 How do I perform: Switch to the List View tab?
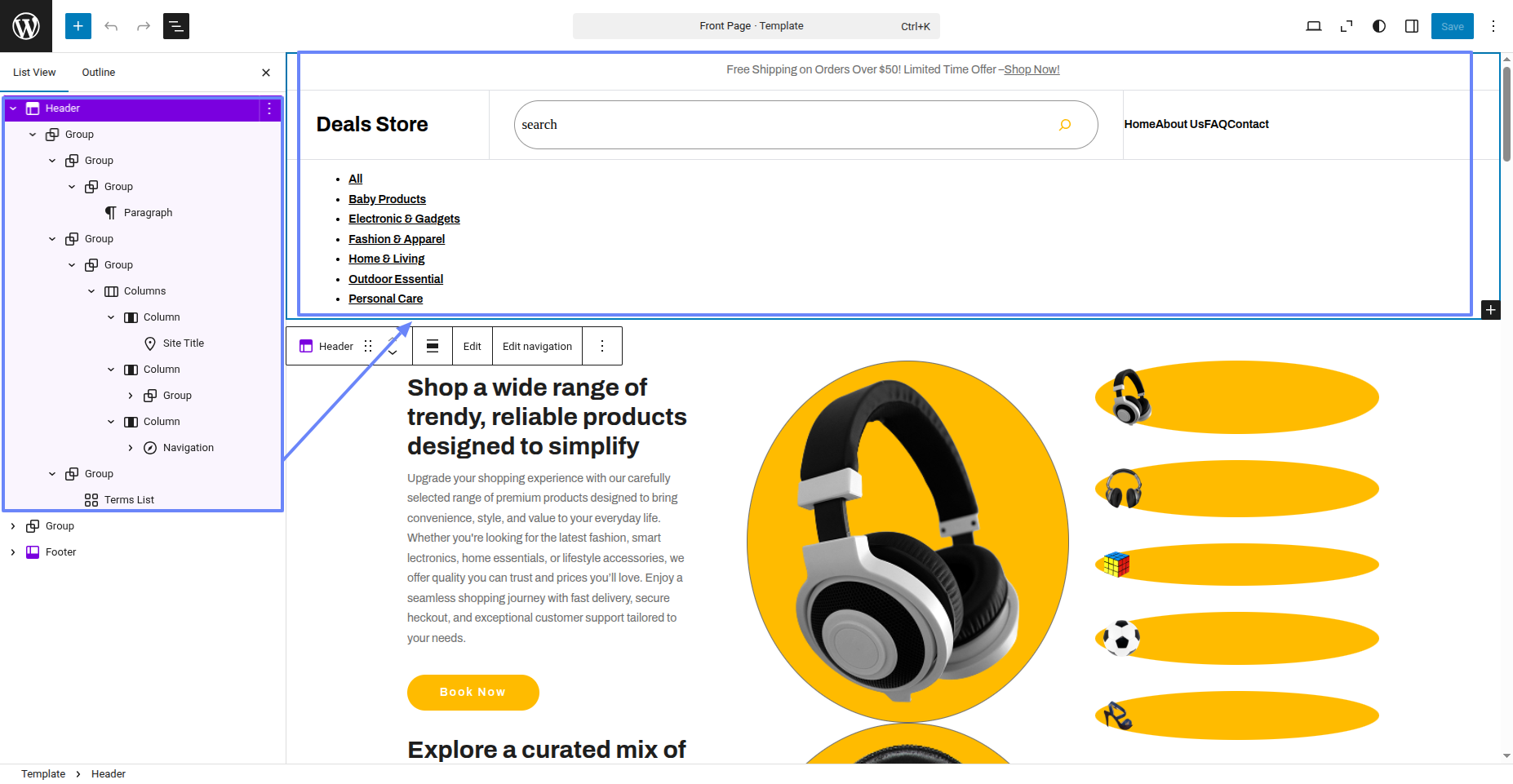point(34,73)
